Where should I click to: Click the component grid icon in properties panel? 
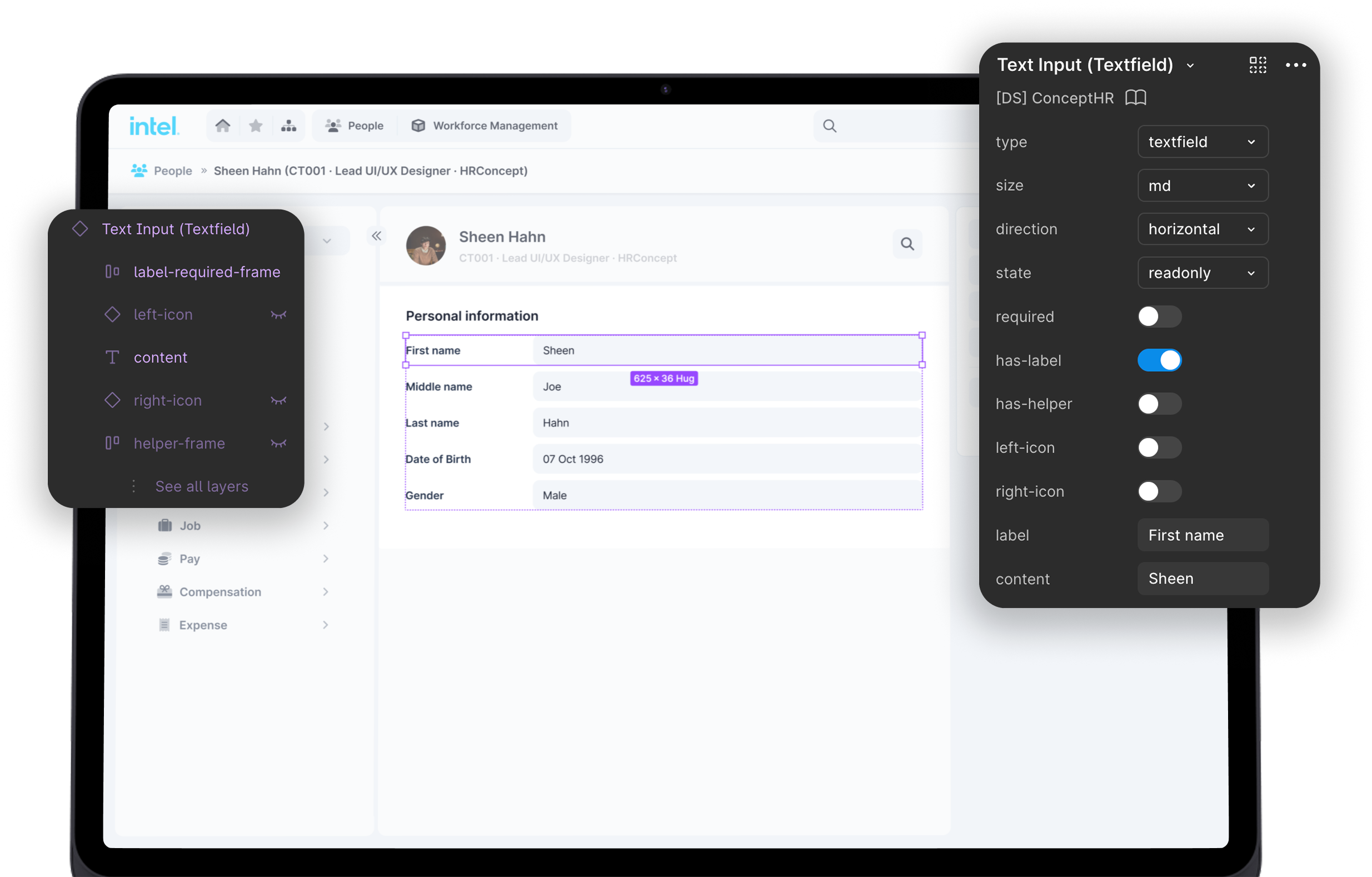pos(1258,65)
